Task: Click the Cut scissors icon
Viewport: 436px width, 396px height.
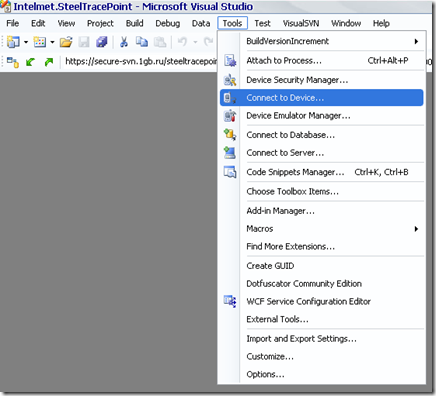Action: click(124, 42)
